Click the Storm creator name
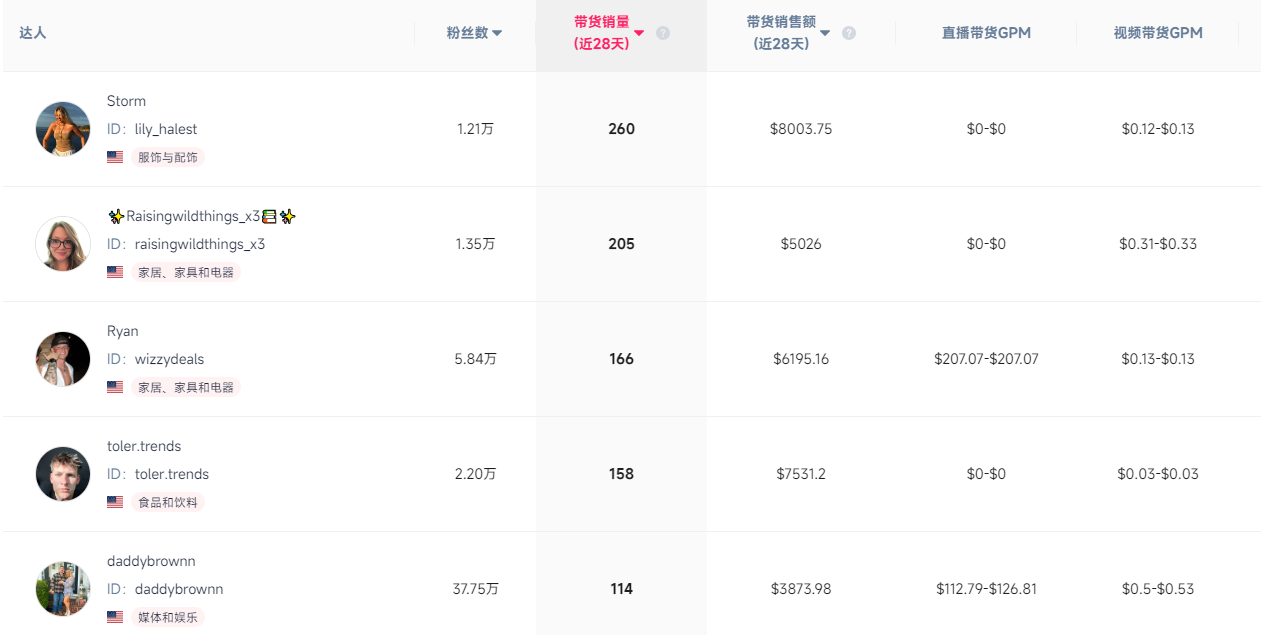This screenshot has width=1261, height=635. click(126, 101)
